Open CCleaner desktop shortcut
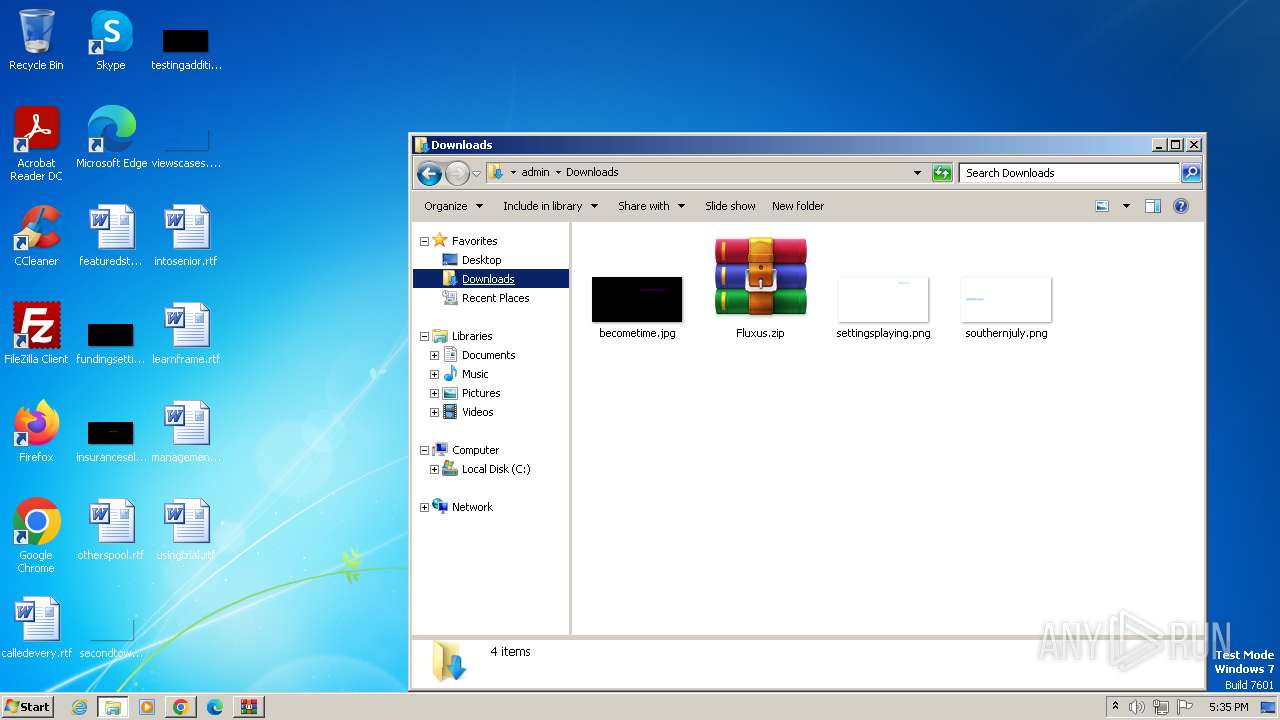This screenshot has width=1280, height=720. [x=36, y=236]
